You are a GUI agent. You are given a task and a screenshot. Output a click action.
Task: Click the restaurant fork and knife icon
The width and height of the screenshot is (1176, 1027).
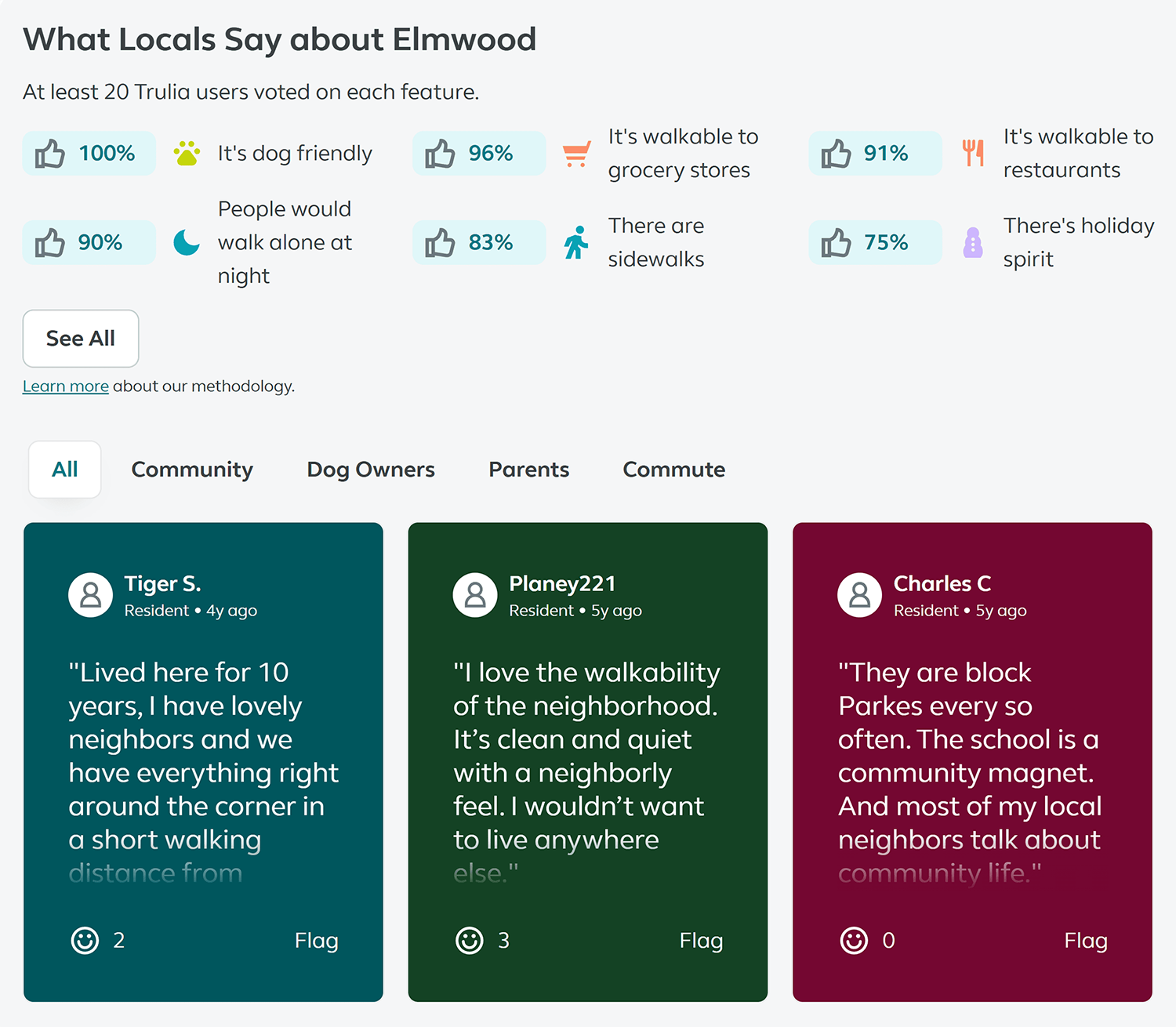coord(973,153)
